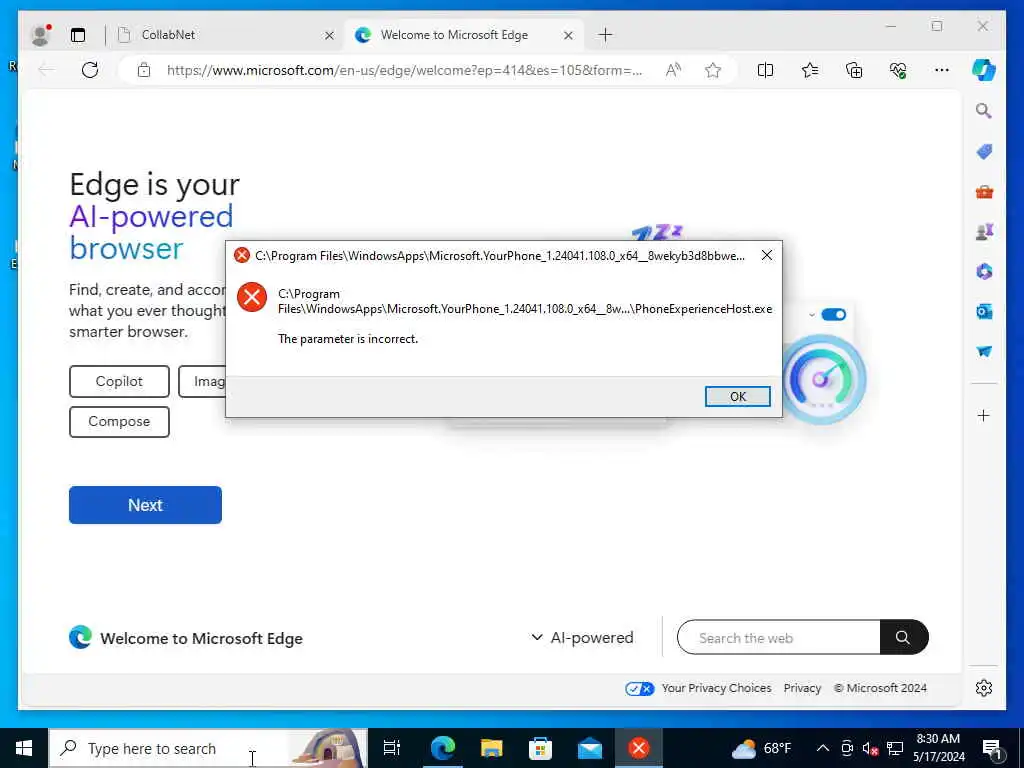Expand the AI-powered dropdown
Viewport: 1024px width, 768px height.
tap(582, 637)
